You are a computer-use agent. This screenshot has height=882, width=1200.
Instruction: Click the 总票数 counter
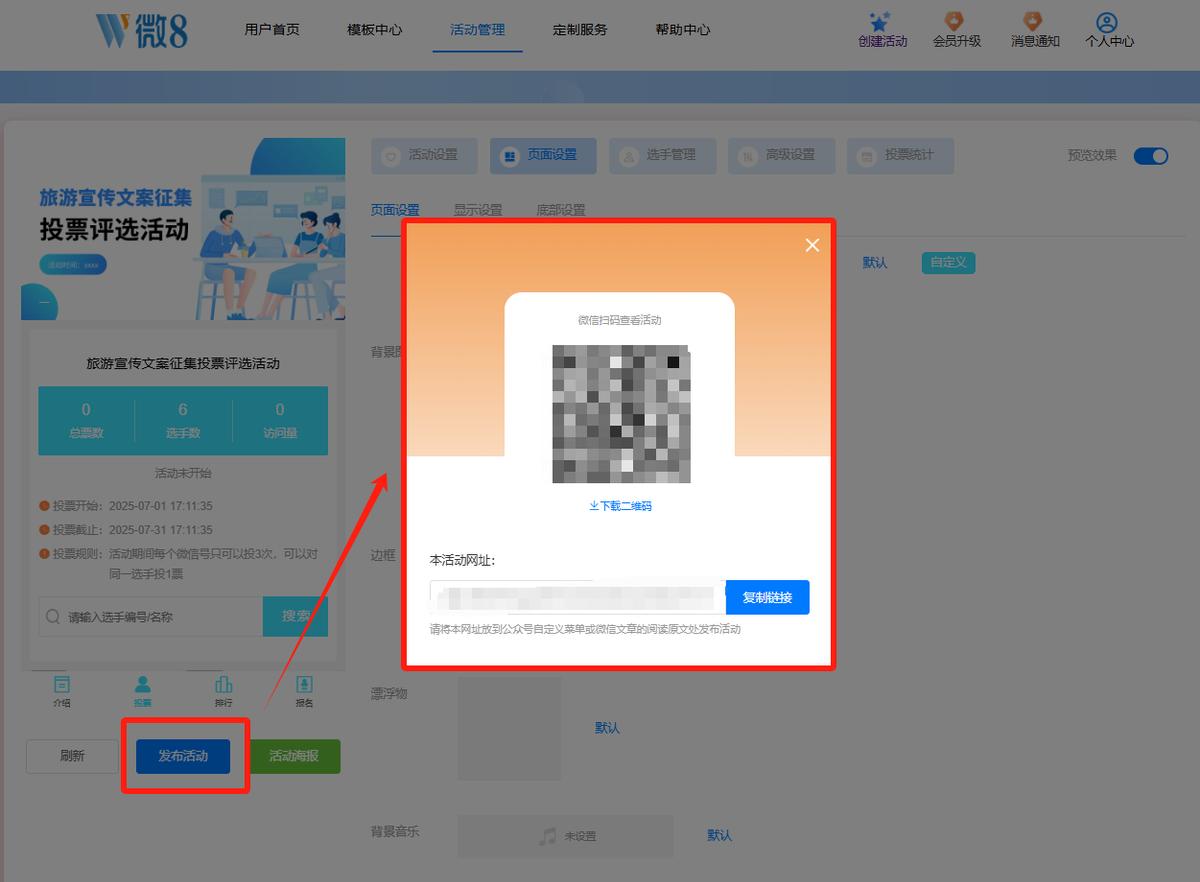tap(86, 420)
